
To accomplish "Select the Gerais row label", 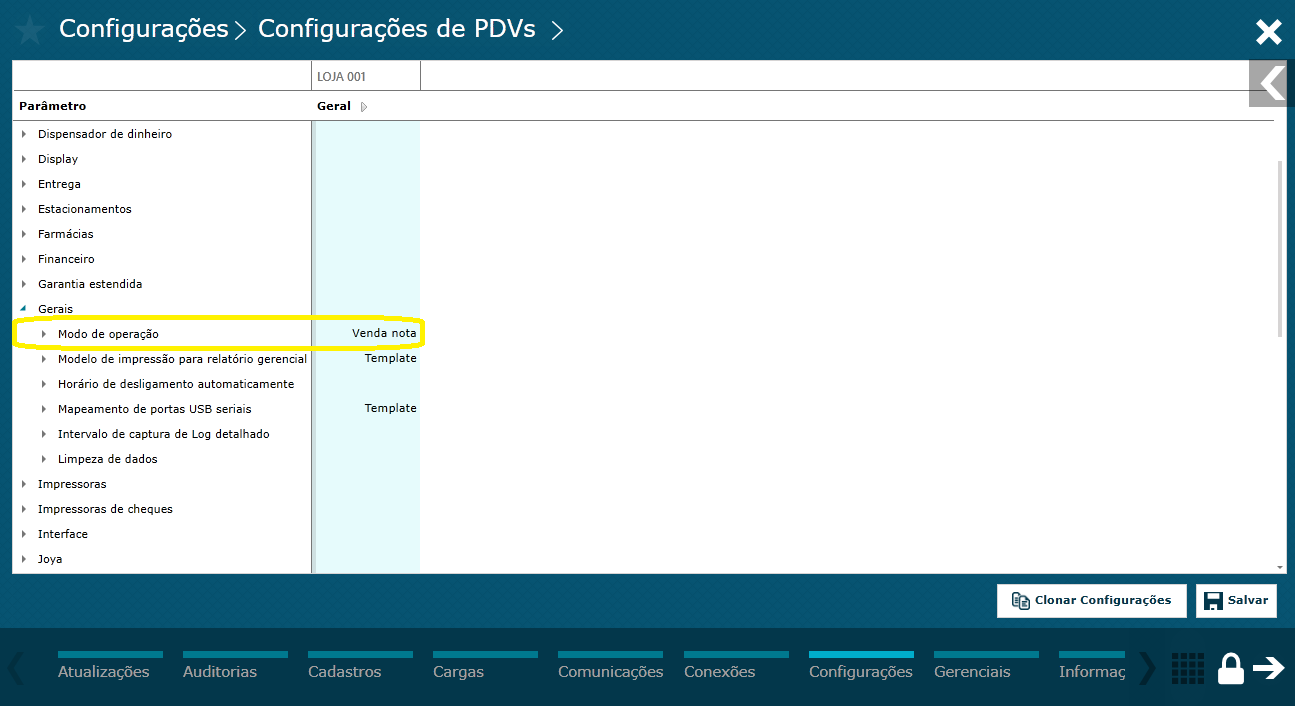I will 55,309.
